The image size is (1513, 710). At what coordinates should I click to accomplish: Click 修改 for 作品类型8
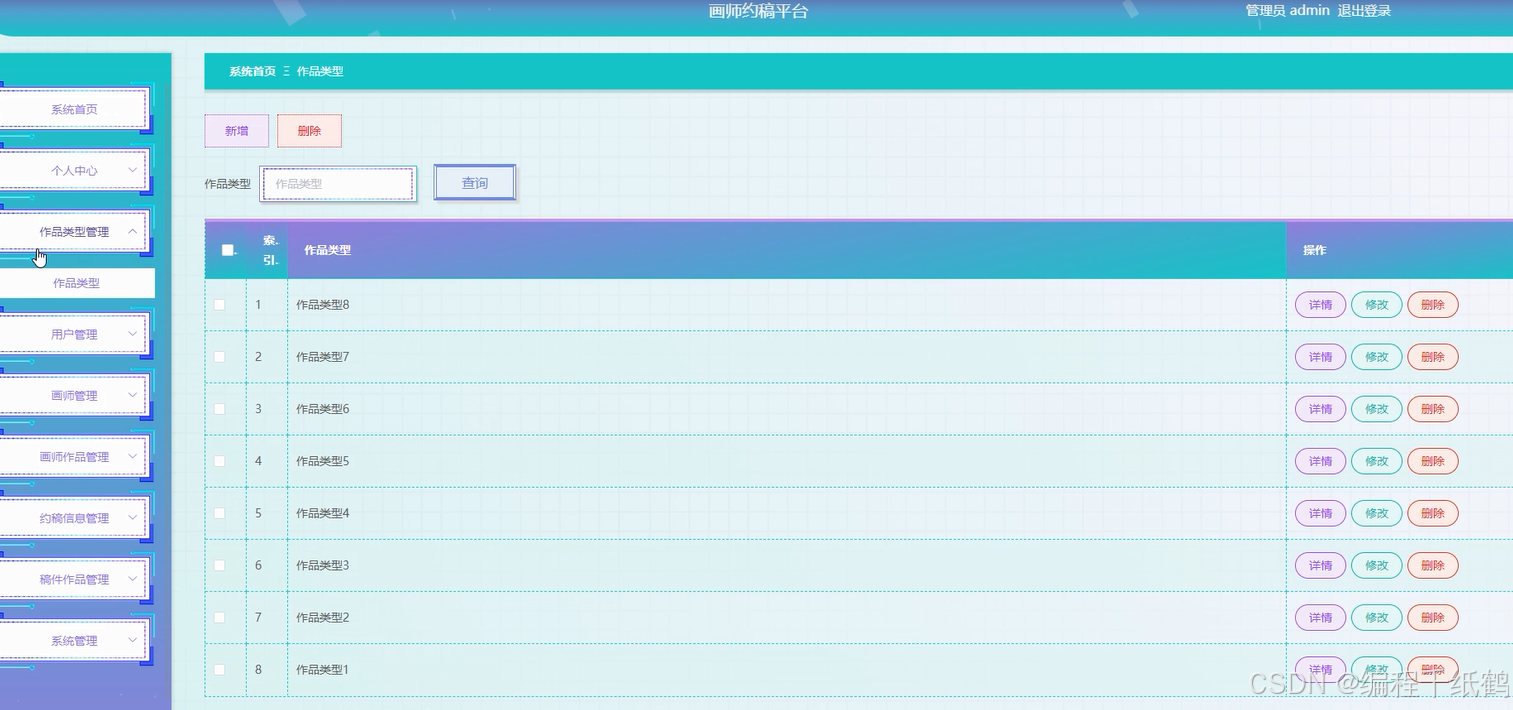coord(1376,305)
